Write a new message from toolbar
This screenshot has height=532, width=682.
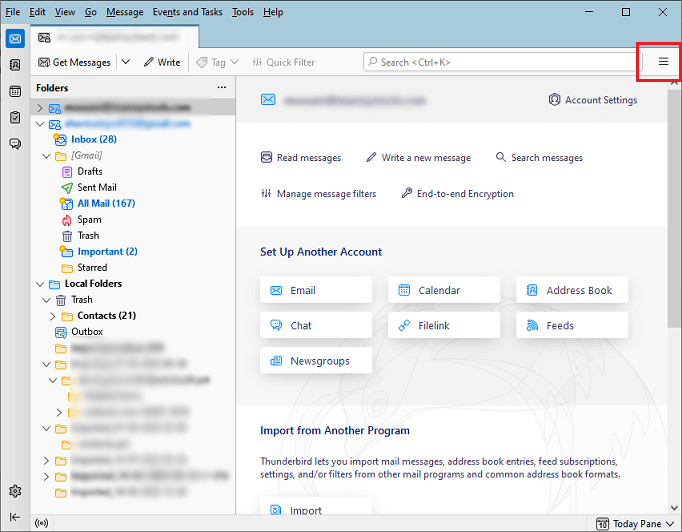coord(162,62)
